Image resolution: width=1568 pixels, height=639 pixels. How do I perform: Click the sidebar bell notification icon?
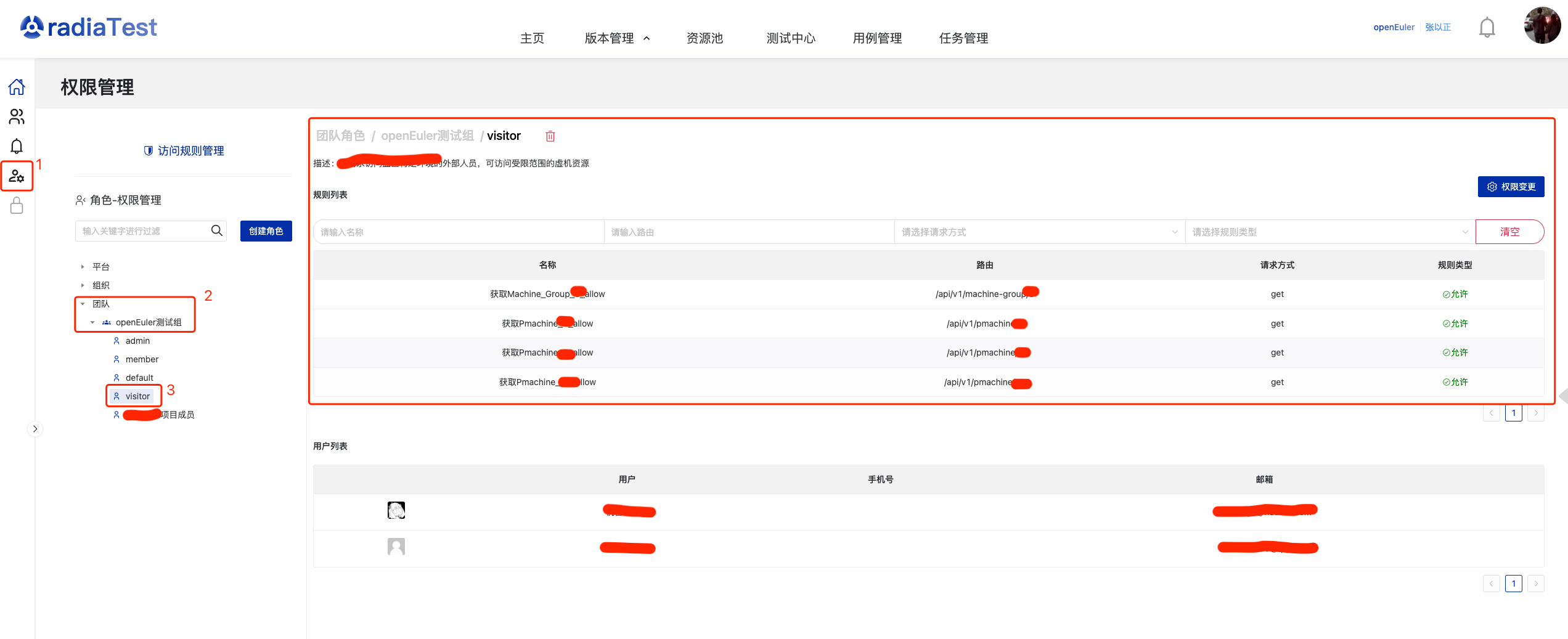(17, 146)
